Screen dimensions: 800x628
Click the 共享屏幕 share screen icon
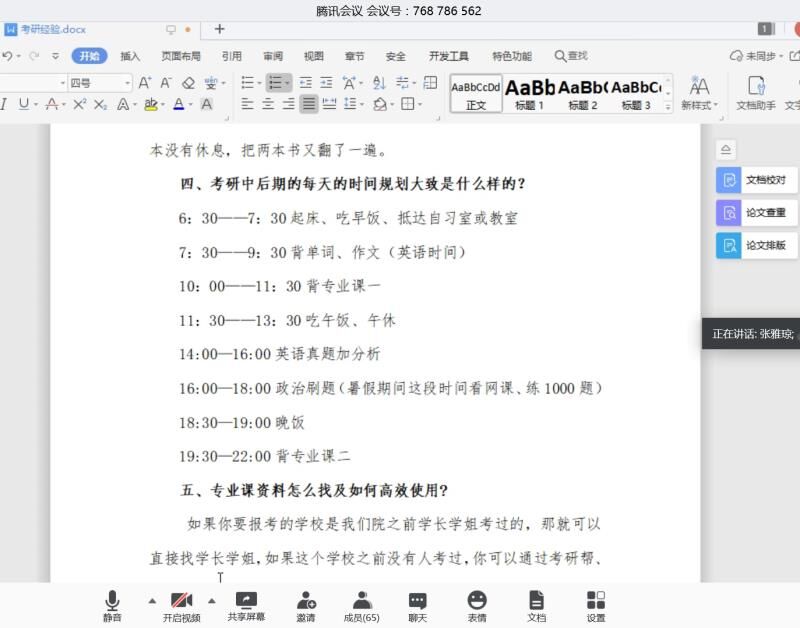tap(246, 605)
